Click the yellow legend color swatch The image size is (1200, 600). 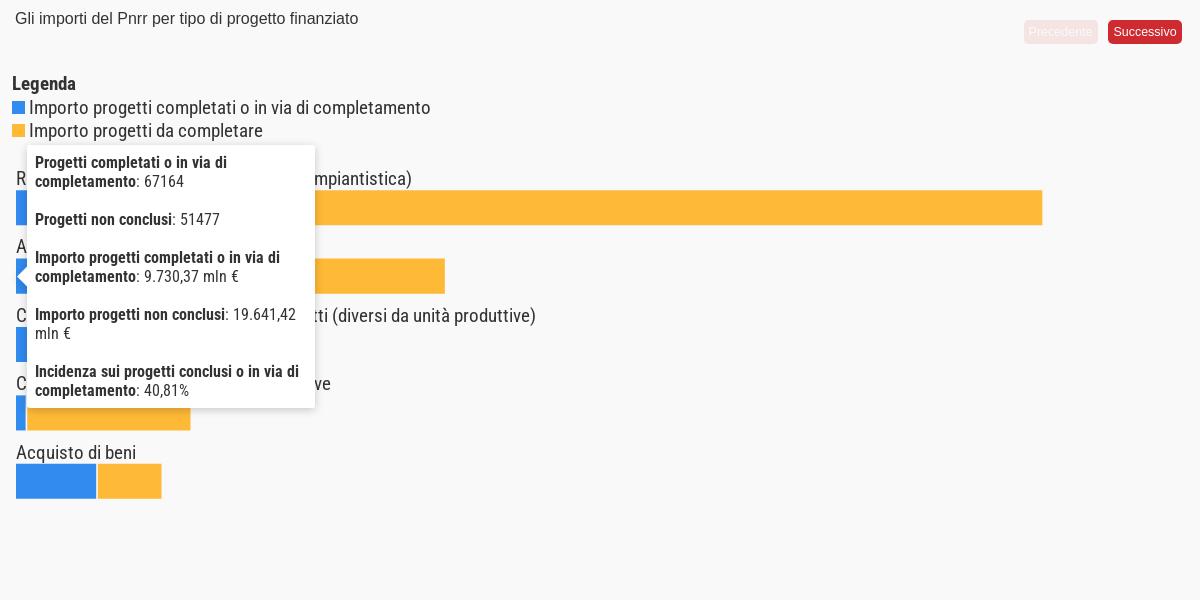coord(18,131)
